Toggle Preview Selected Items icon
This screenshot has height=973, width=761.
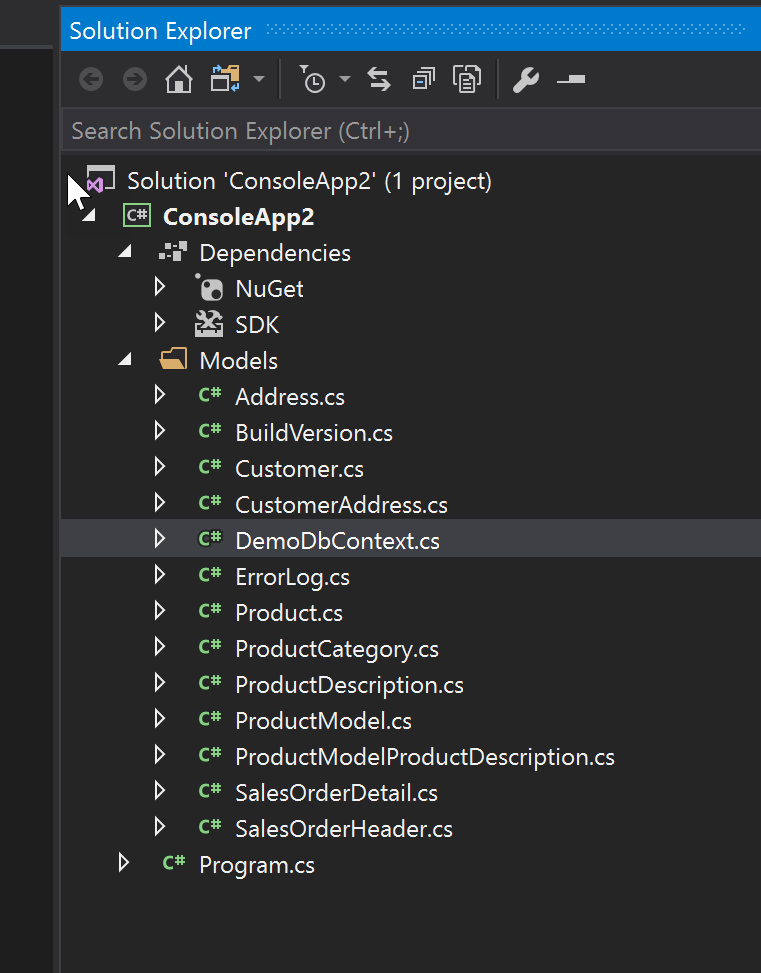coord(571,79)
